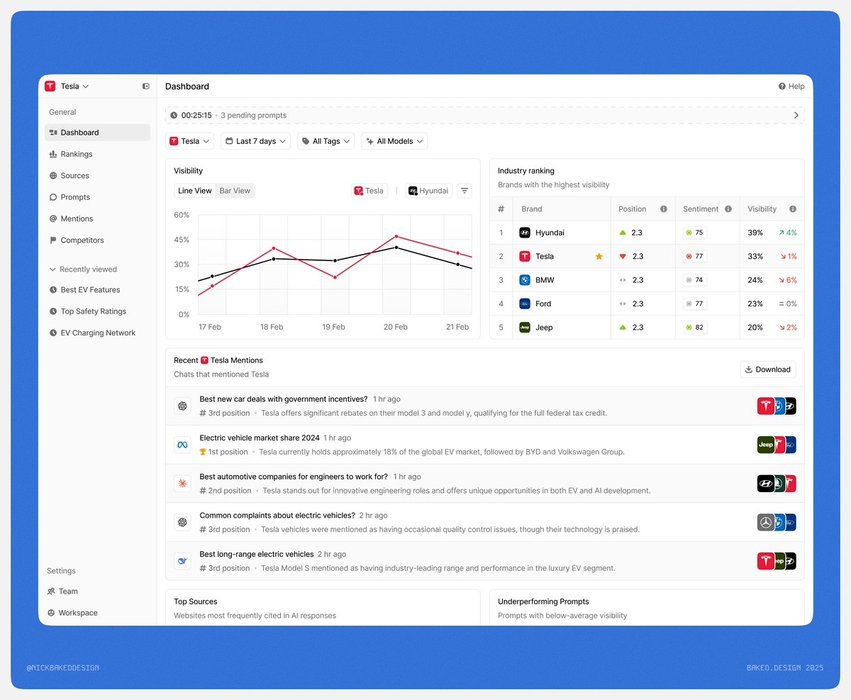Click the BMW logo in ranking table
851x700 pixels.
click(x=524, y=280)
